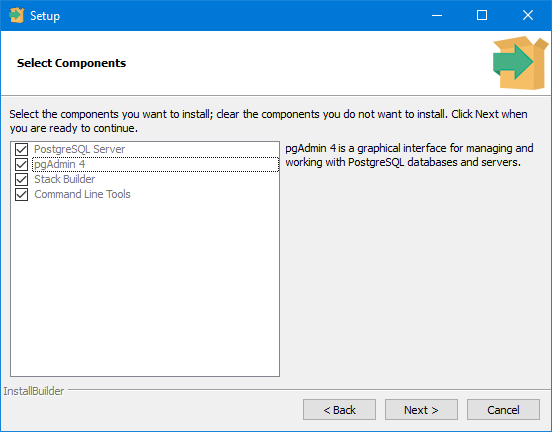Click the large package box logo
The height and width of the screenshot is (432, 552).
[x=520, y=63]
